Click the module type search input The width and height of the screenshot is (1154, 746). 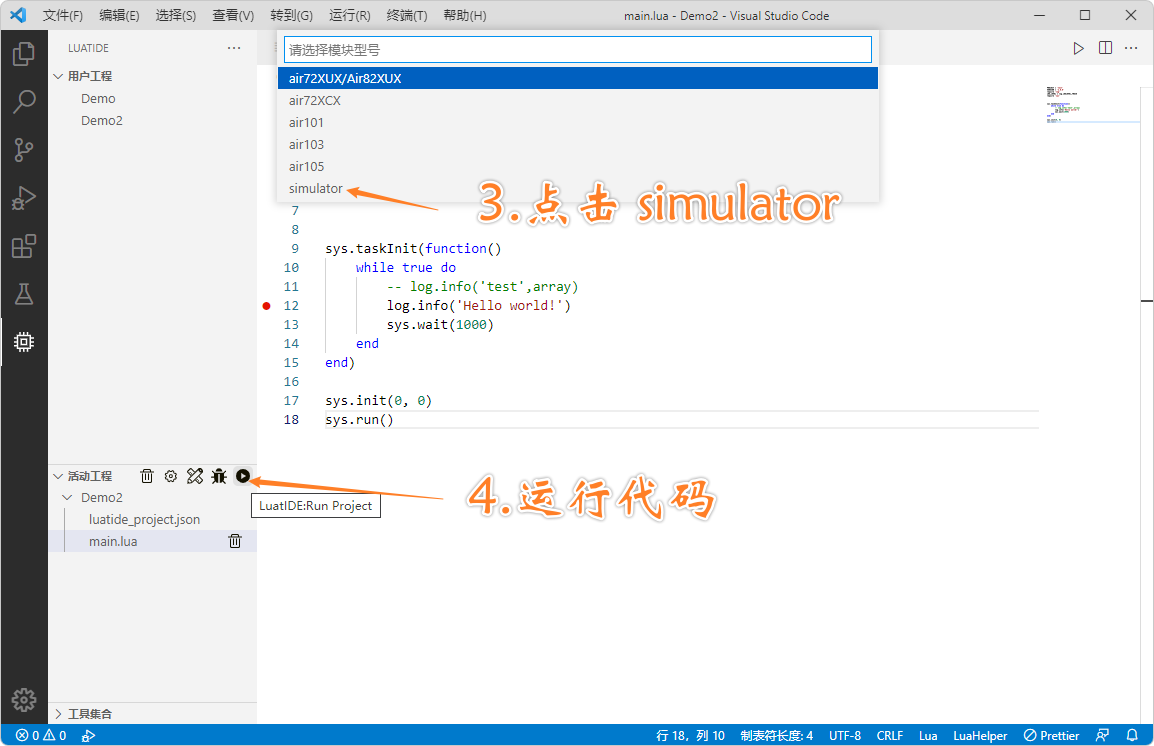point(578,50)
